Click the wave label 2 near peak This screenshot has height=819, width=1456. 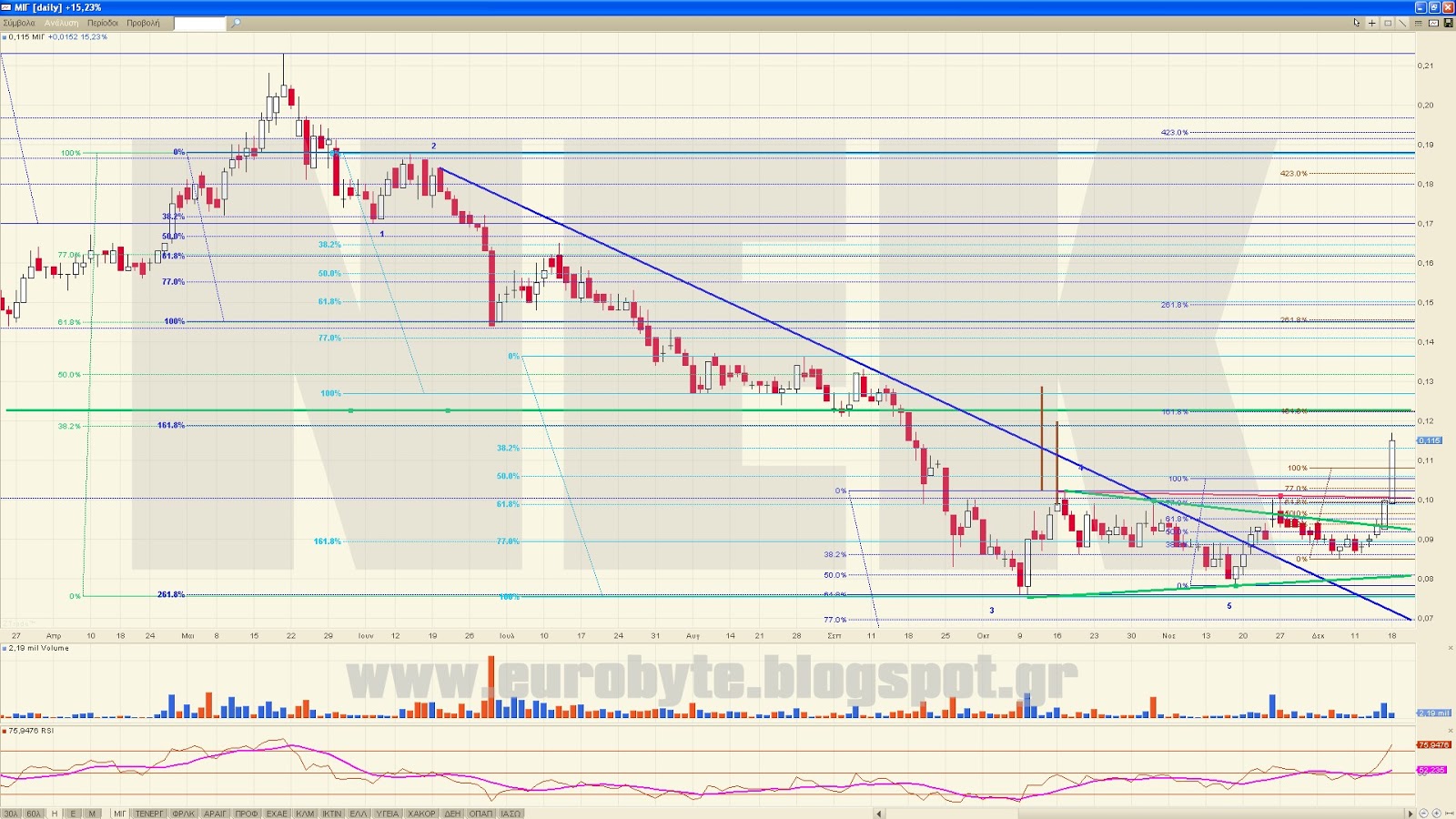pos(434,146)
